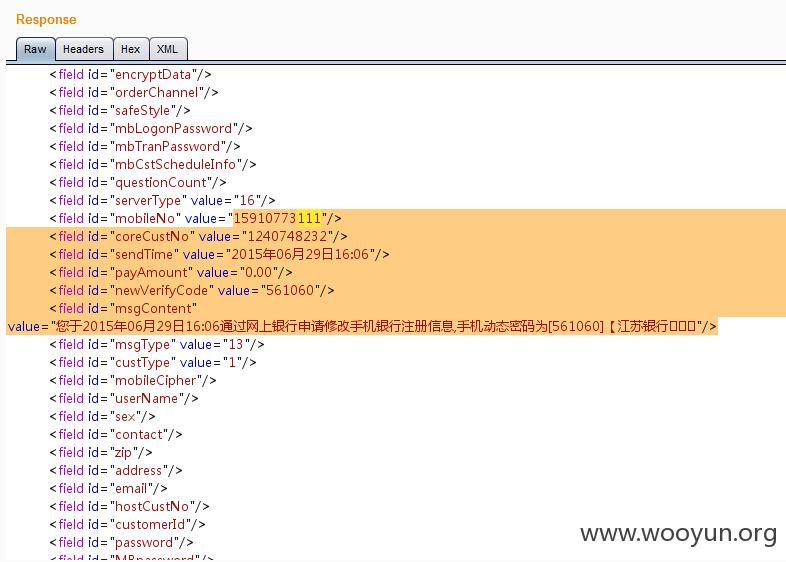Click the questionCount field line
The width and height of the screenshot is (786, 562).
[138, 183]
